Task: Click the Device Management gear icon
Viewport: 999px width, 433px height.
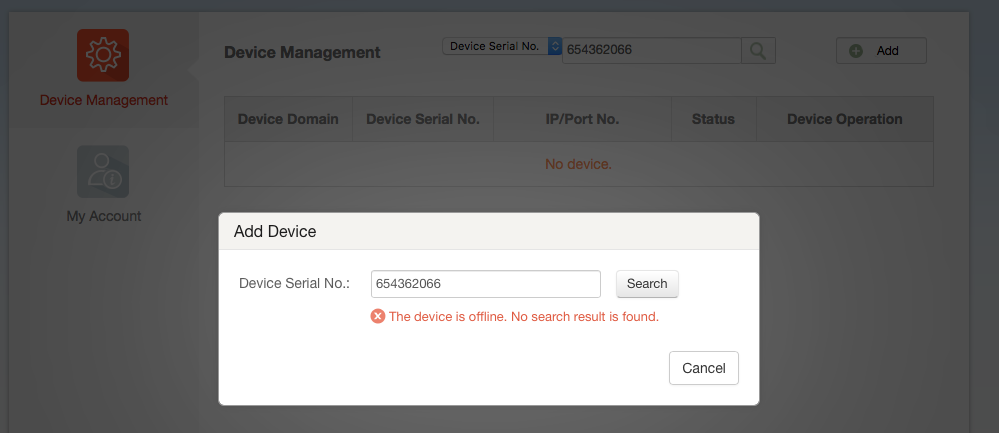Action: pos(103,55)
